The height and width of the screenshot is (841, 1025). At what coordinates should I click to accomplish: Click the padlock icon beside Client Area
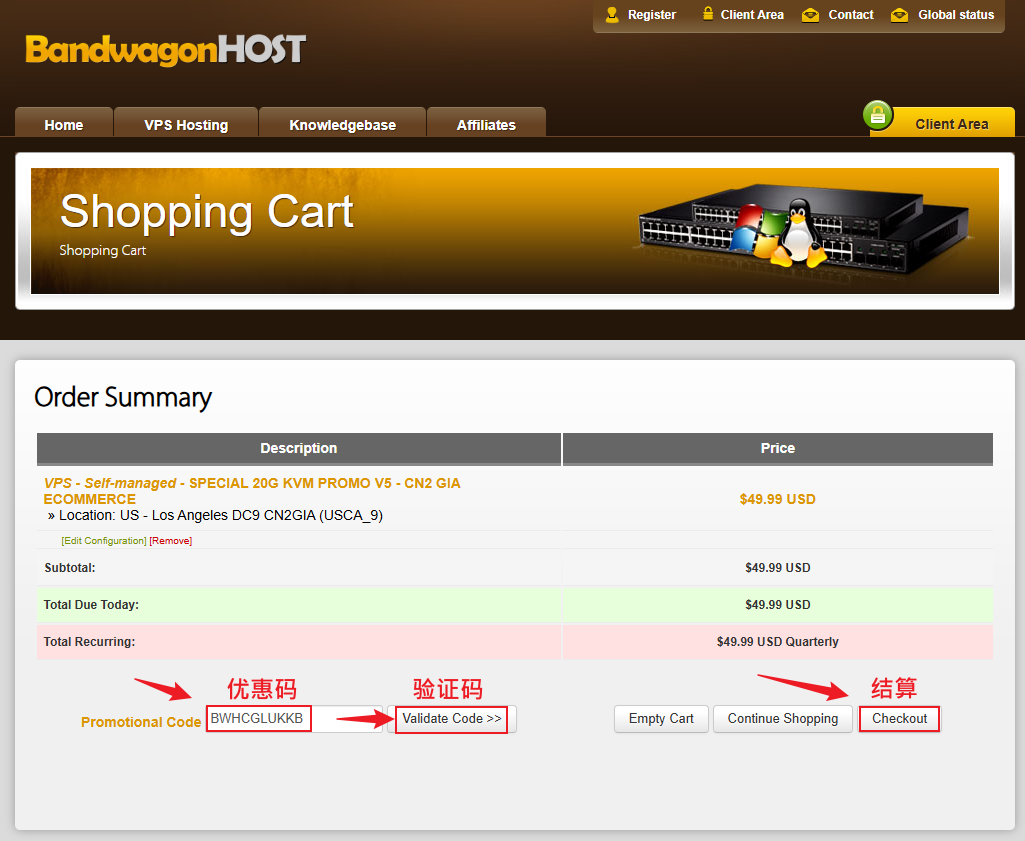[x=708, y=15]
